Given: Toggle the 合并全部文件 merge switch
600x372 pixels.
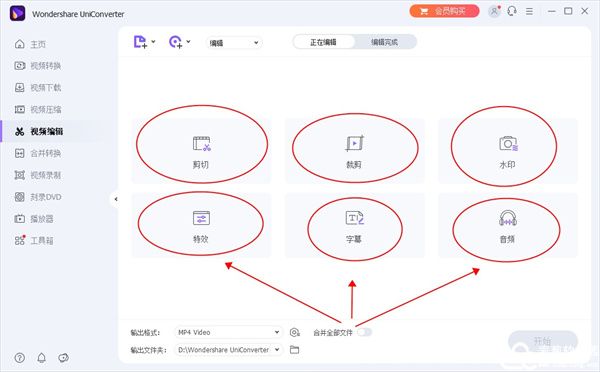Looking at the screenshot, I should pos(364,332).
